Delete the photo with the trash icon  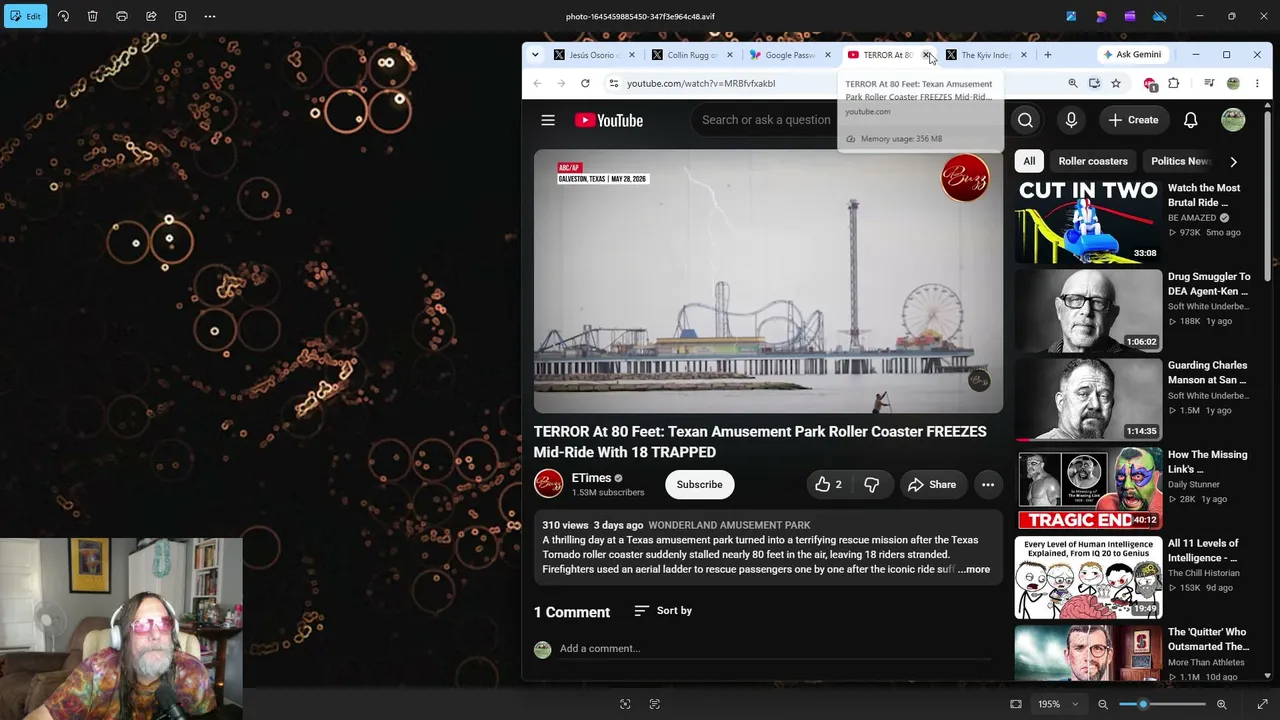point(92,16)
